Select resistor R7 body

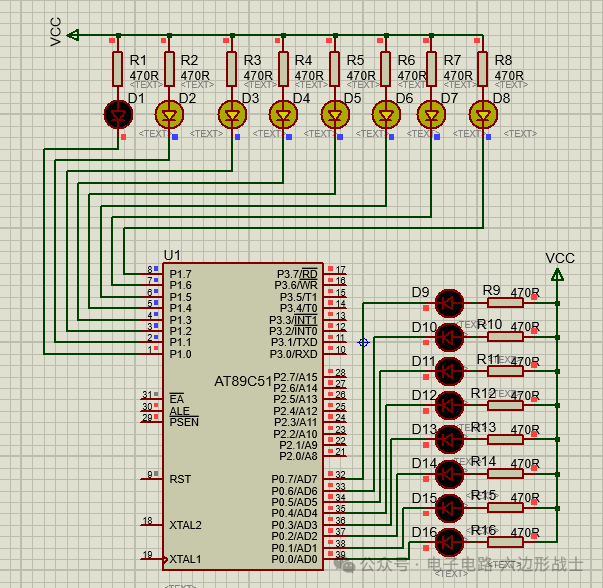click(x=431, y=69)
